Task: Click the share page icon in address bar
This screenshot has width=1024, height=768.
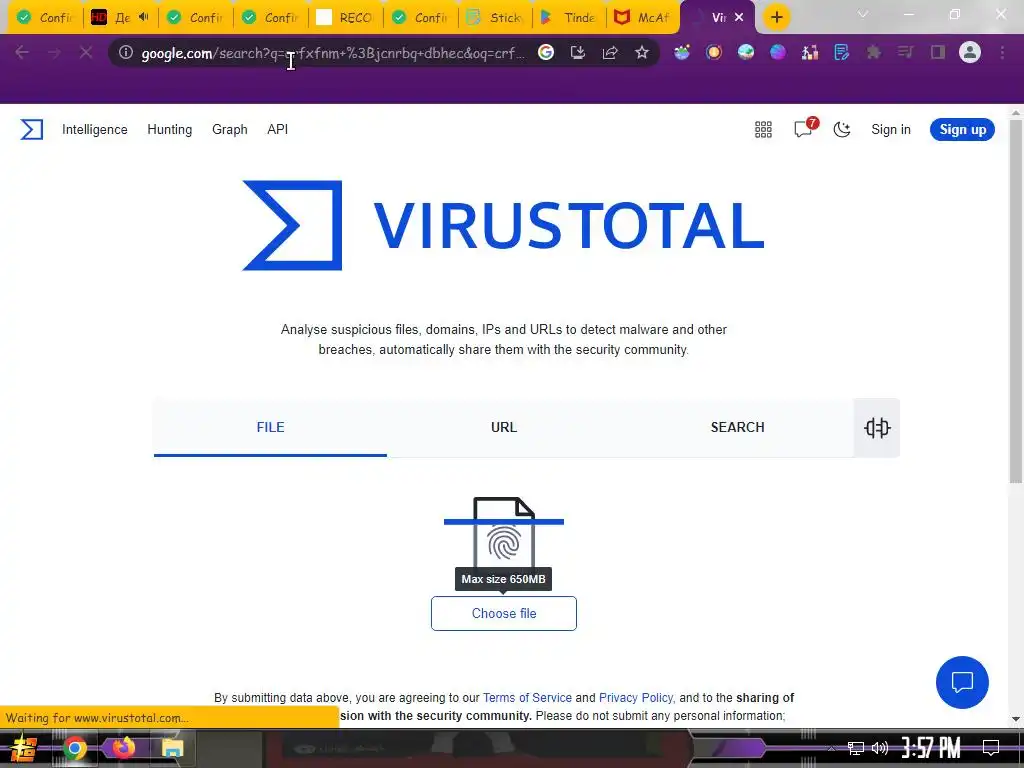Action: [x=610, y=52]
